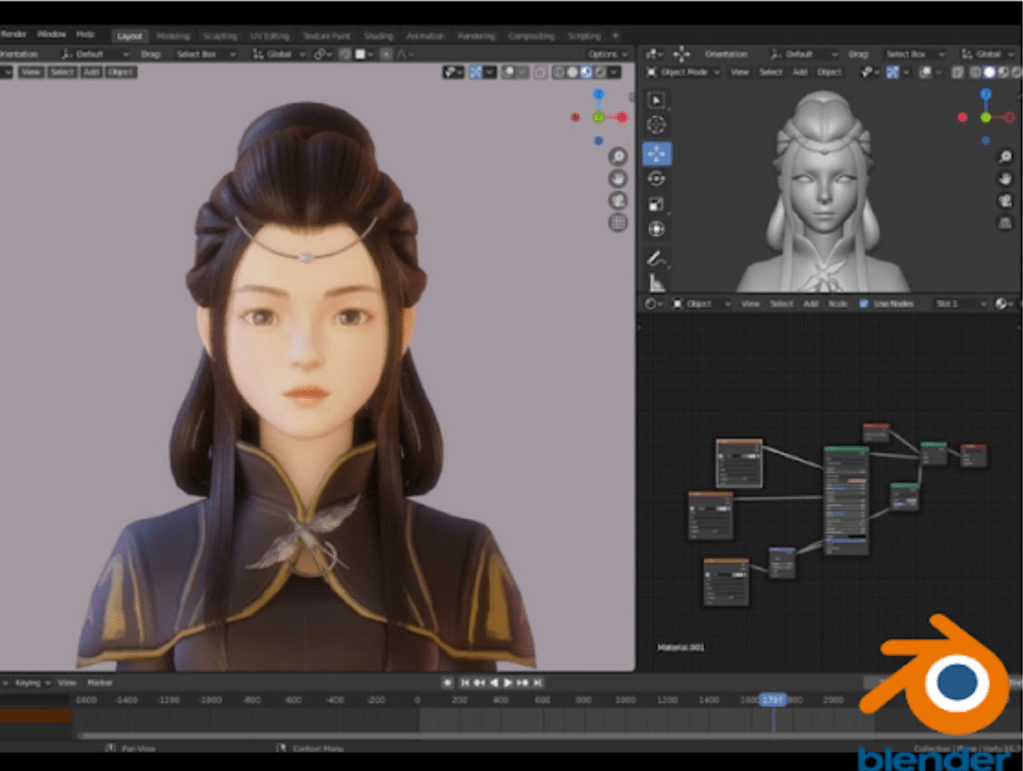
Task: Expand the Keying dropdown in timeline
Action: (32, 682)
